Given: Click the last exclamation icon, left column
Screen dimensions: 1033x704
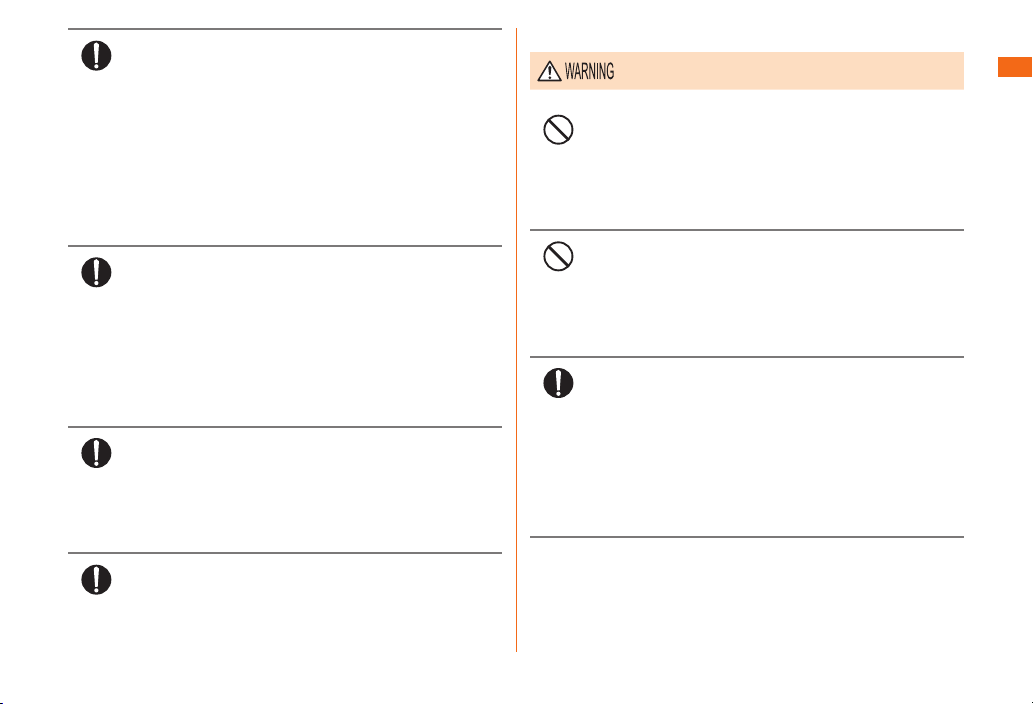Looking at the screenshot, I should point(96,580).
